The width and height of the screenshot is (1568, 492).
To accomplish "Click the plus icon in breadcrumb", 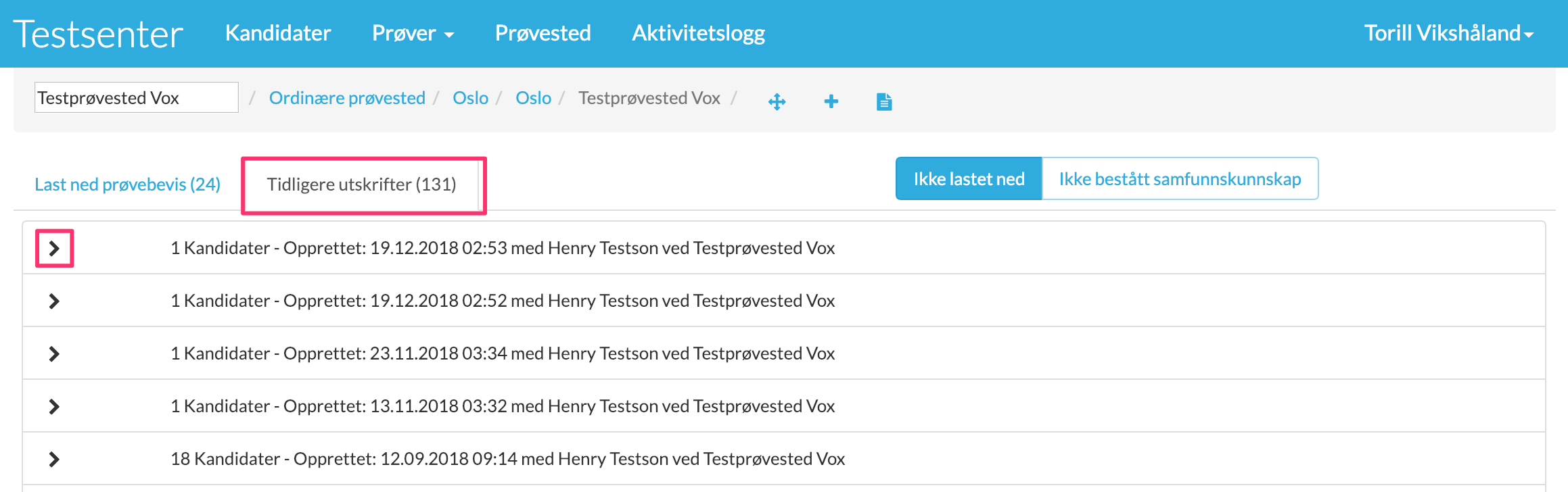I will [x=831, y=102].
